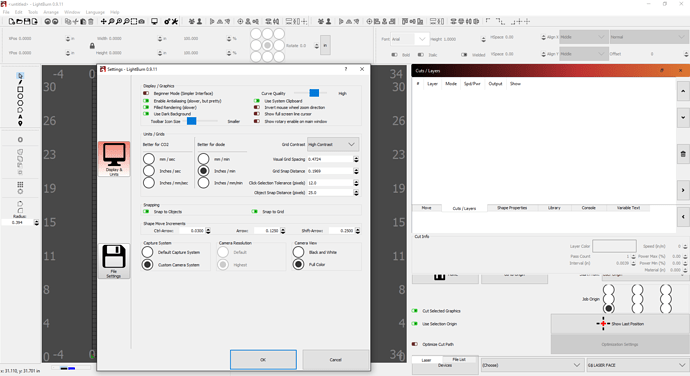This screenshot has height=376, width=690.
Task: Open the Arrange menu
Action: pyautogui.click(x=51, y=12)
